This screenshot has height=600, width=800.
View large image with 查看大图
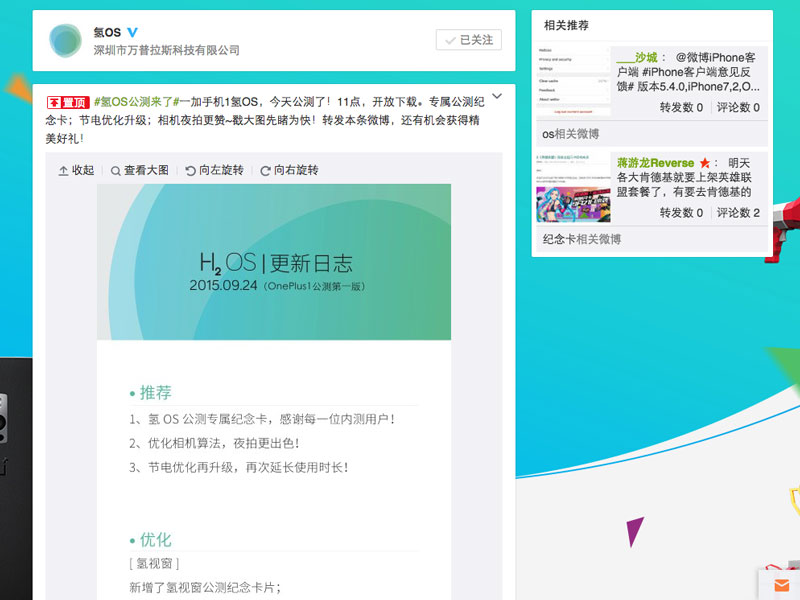point(140,170)
